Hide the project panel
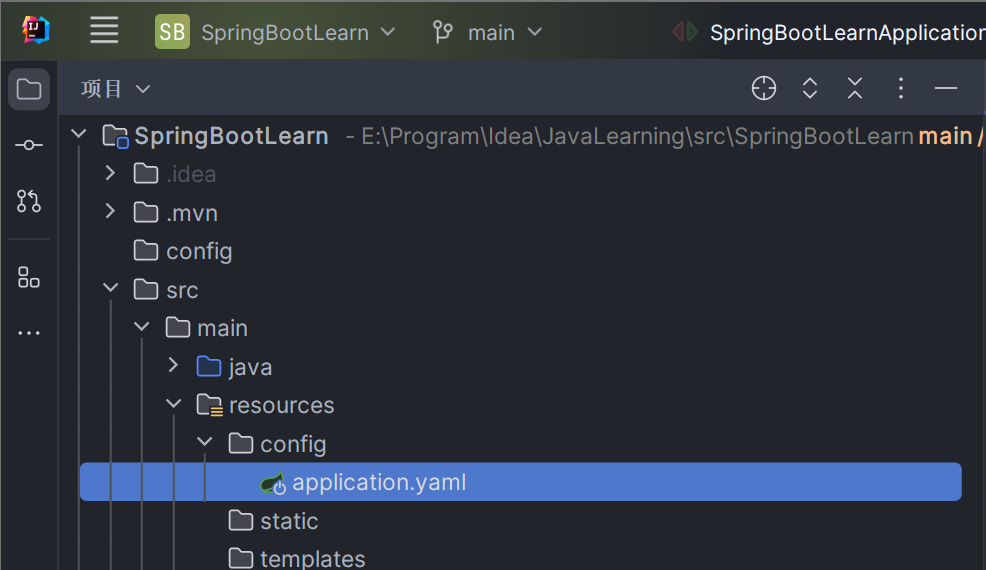Viewport: 986px width, 570px height. tap(946, 88)
